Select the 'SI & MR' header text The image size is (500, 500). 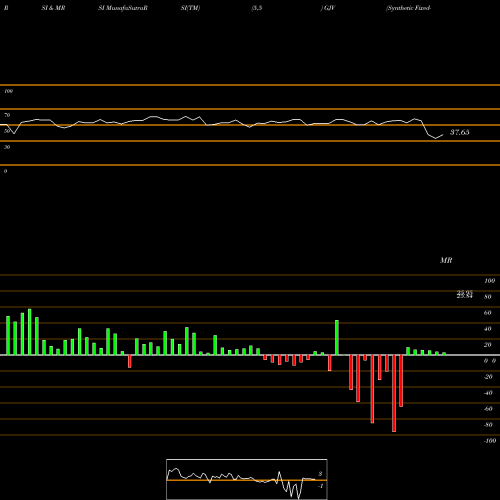pyautogui.click(x=53, y=8)
